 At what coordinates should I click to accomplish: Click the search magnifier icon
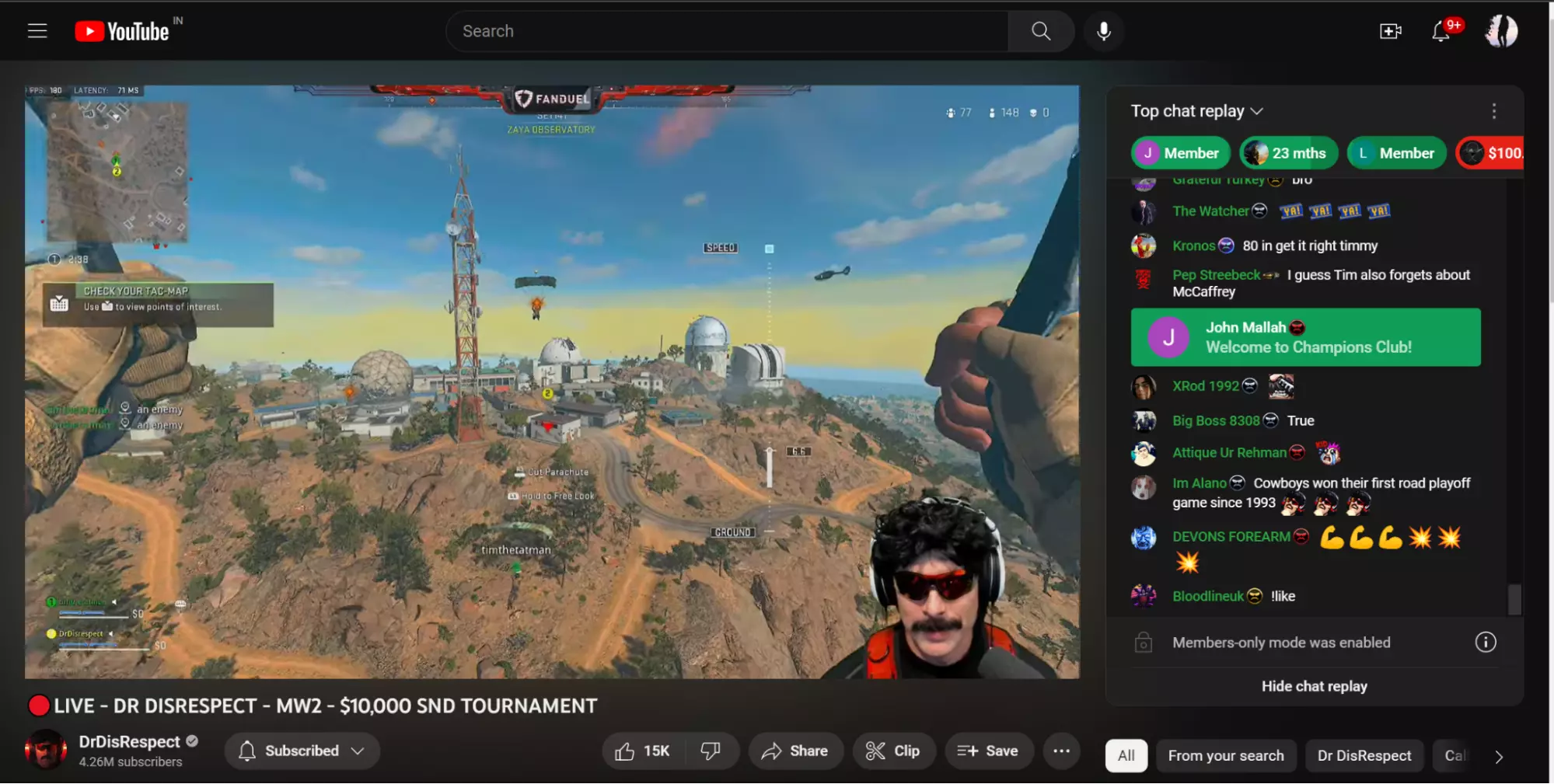pos(1041,31)
